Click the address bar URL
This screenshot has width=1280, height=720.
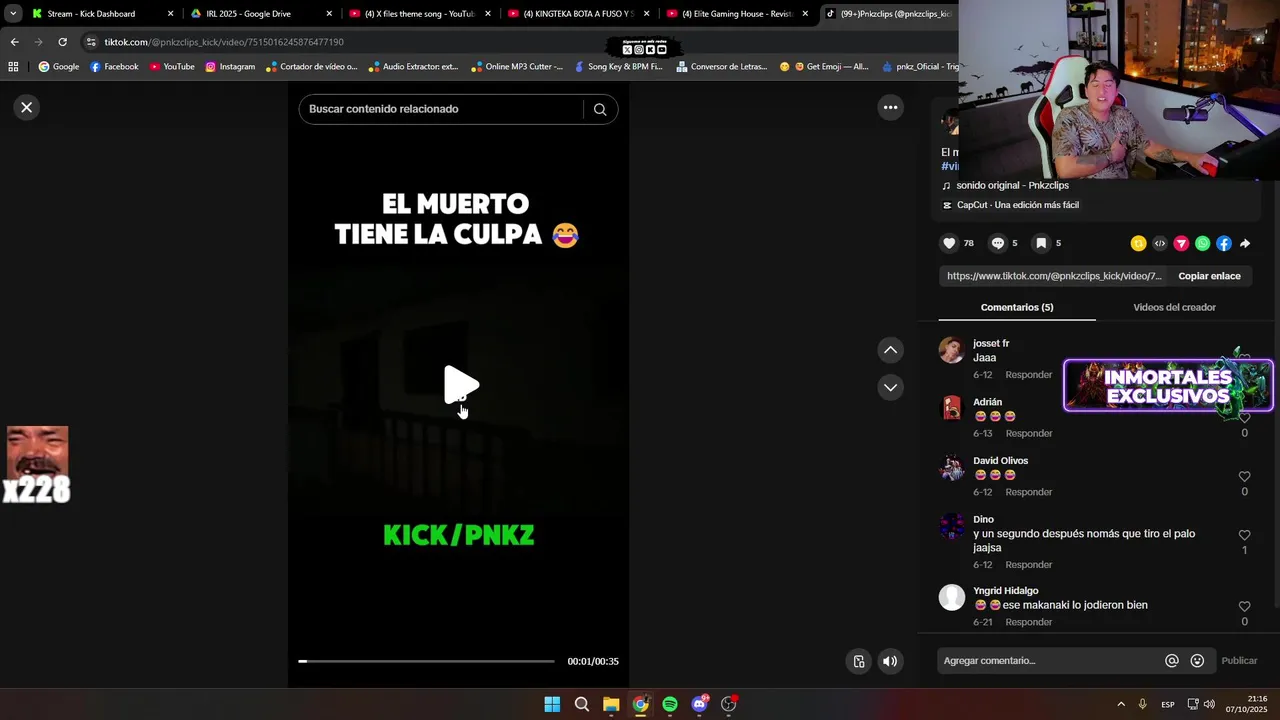tap(224, 42)
